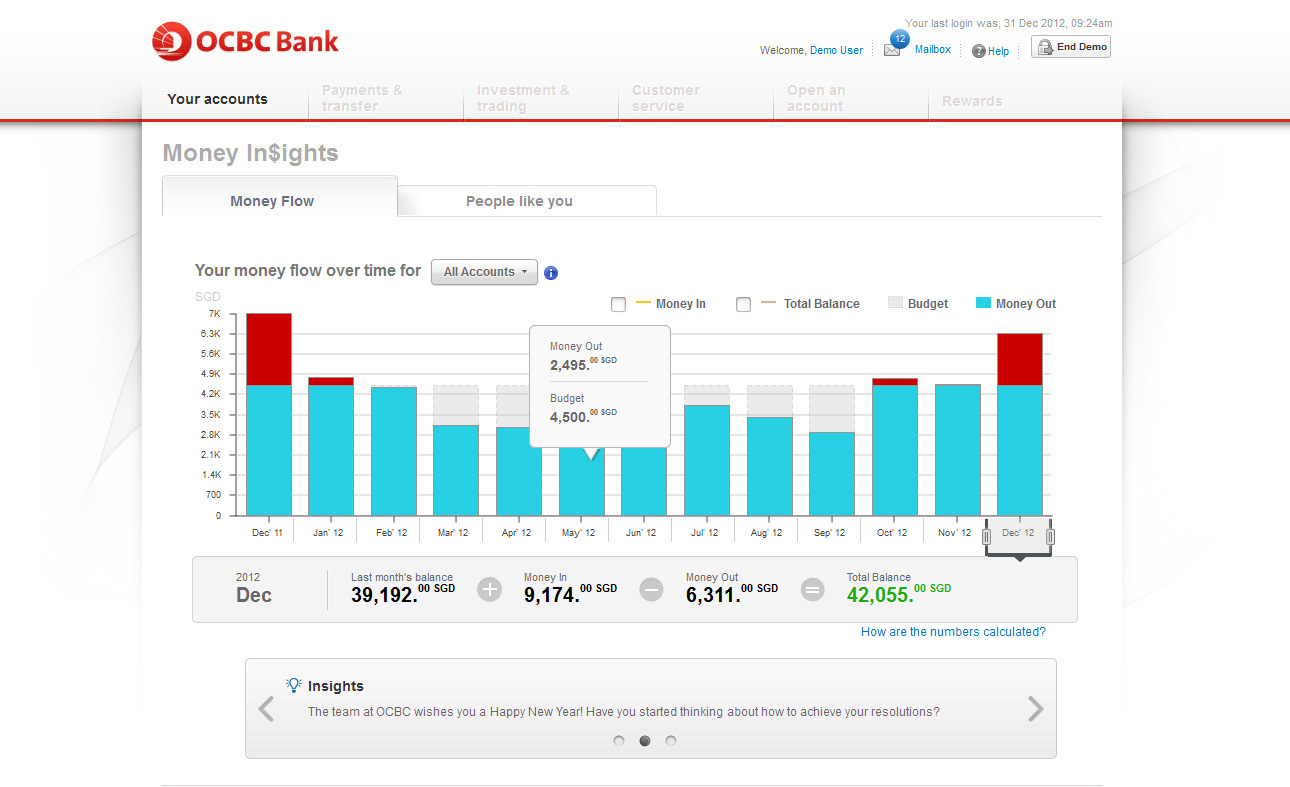Select the Oct' 12 bar in chart
The width and height of the screenshot is (1290, 787).
[895, 446]
